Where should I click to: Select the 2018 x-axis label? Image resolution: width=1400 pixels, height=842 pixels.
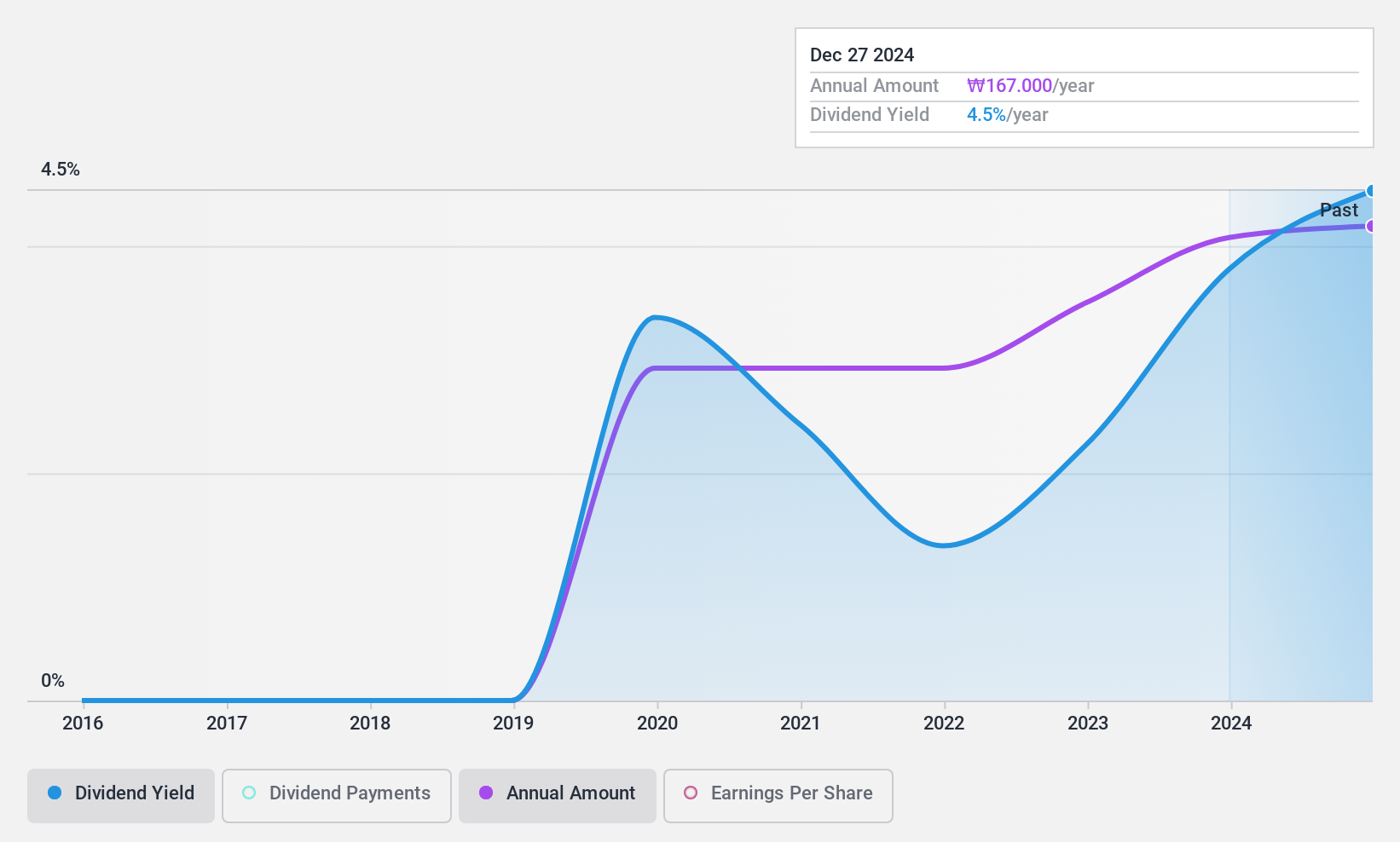click(370, 724)
